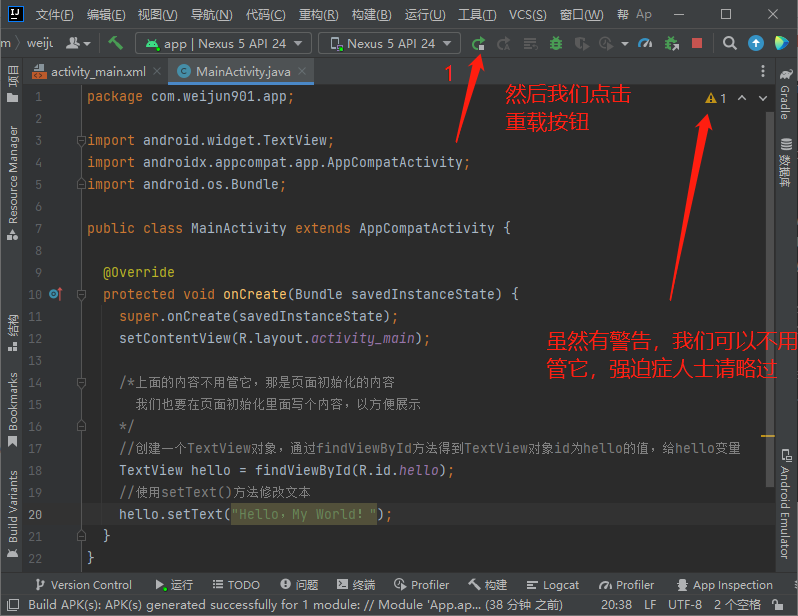Open the 文件(F) menu
The image size is (798, 616).
tap(54, 15)
